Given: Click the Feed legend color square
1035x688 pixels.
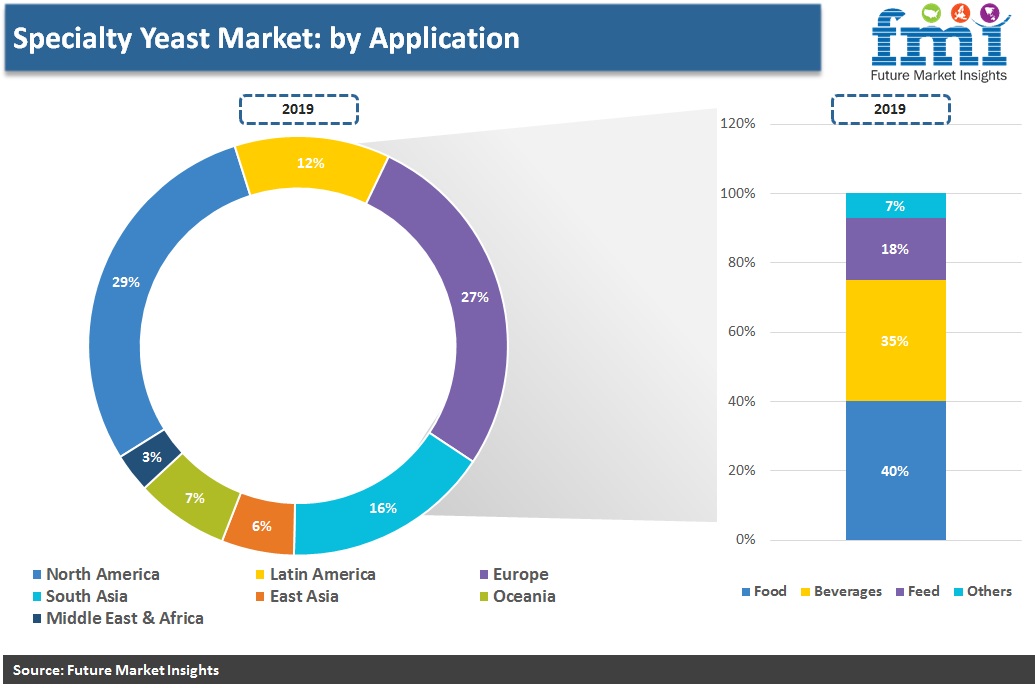Looking at the screenshot, I should click(x=900, y=592).
